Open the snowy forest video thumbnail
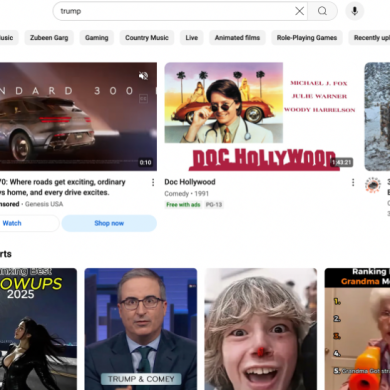Image resolution: width=390 pixels, height=390 pixels. (x=377, y=117)
